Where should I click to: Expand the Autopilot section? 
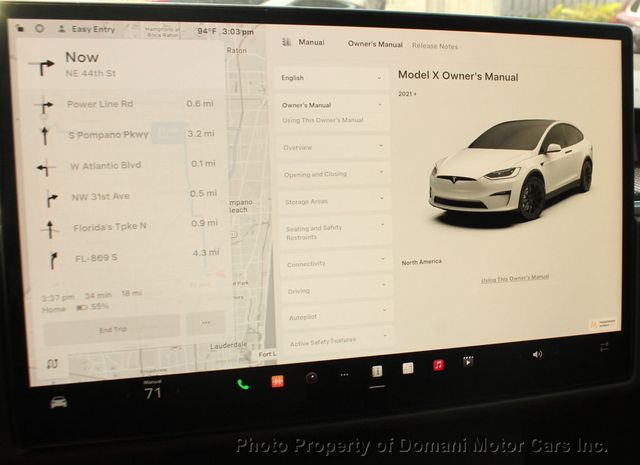pos(338,316)
